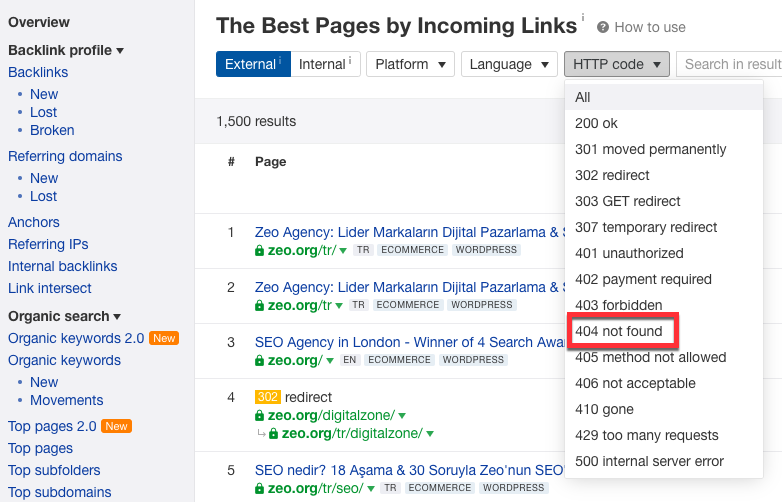This screenshot has height=502, width=782.
Task: Click the 1,500 results count
Action: click(x=256, y=121)
